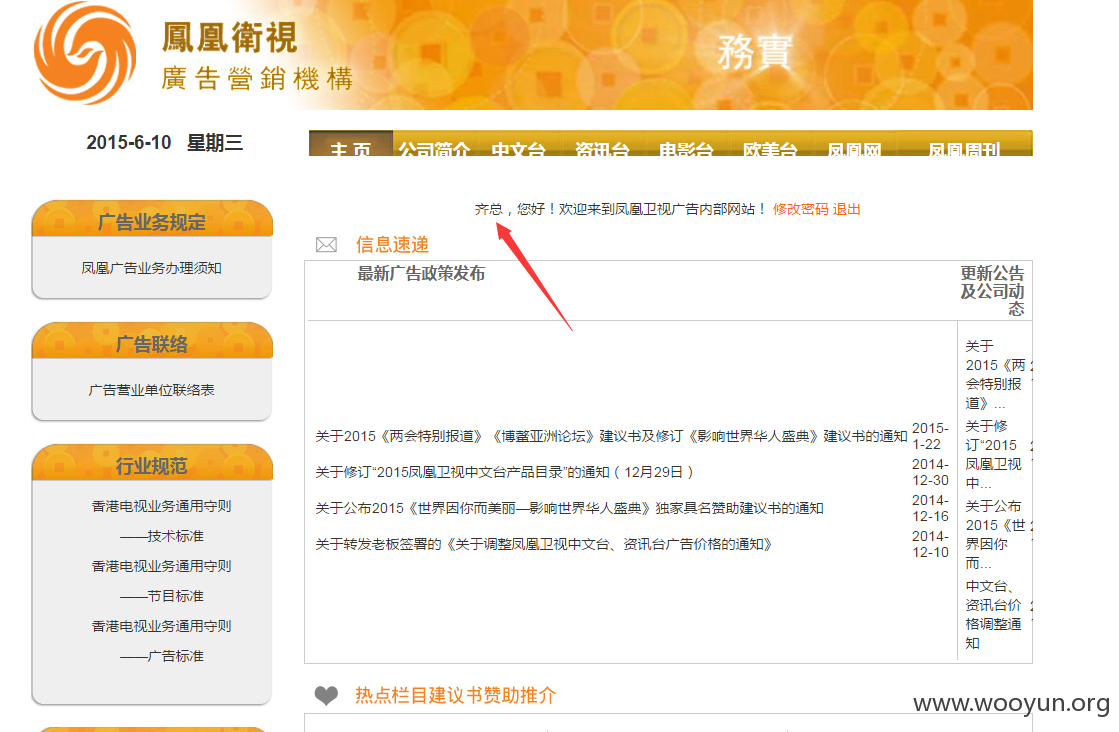This screenshot has width=1119, height=732.
Task: Click the date 2014-12-10 in the list
Action: point(930,544)
